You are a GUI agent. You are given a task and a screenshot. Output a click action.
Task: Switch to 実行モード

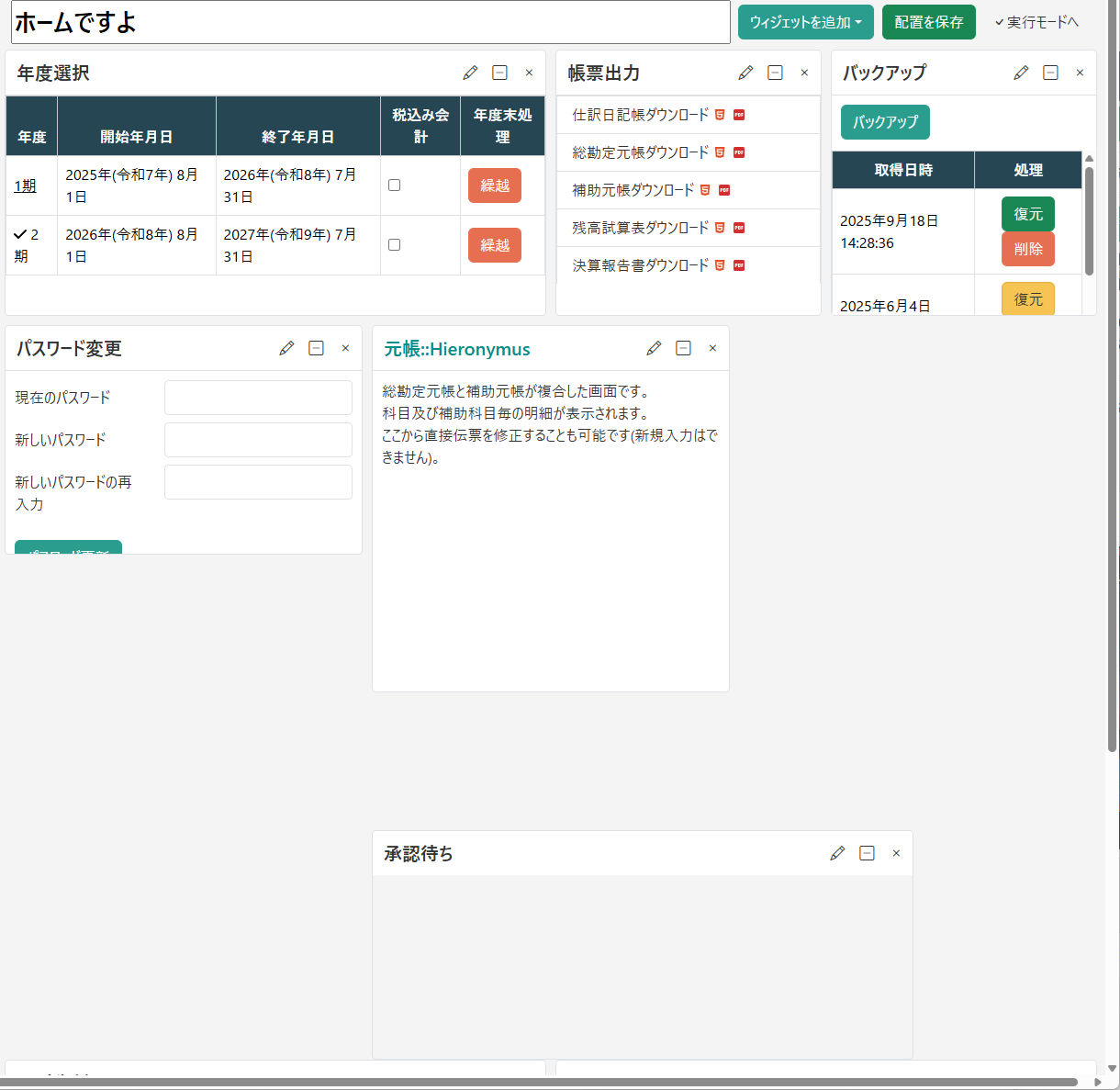1036,22
